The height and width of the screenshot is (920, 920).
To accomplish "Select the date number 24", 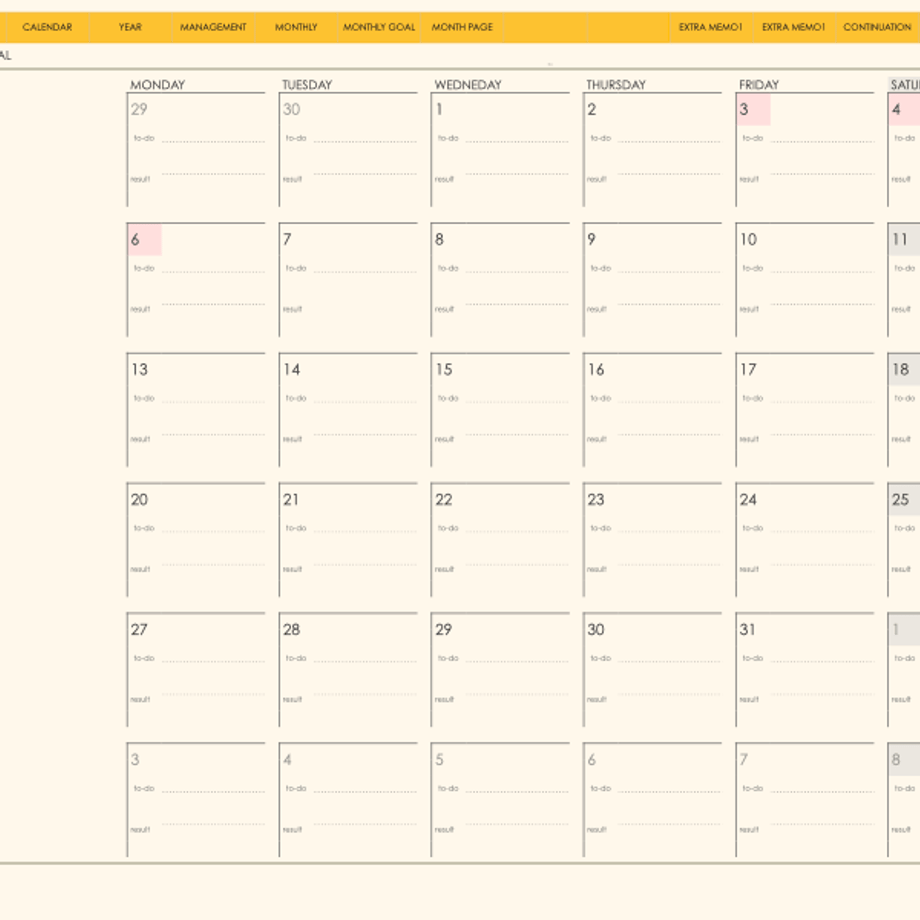I will click(748, 500).
